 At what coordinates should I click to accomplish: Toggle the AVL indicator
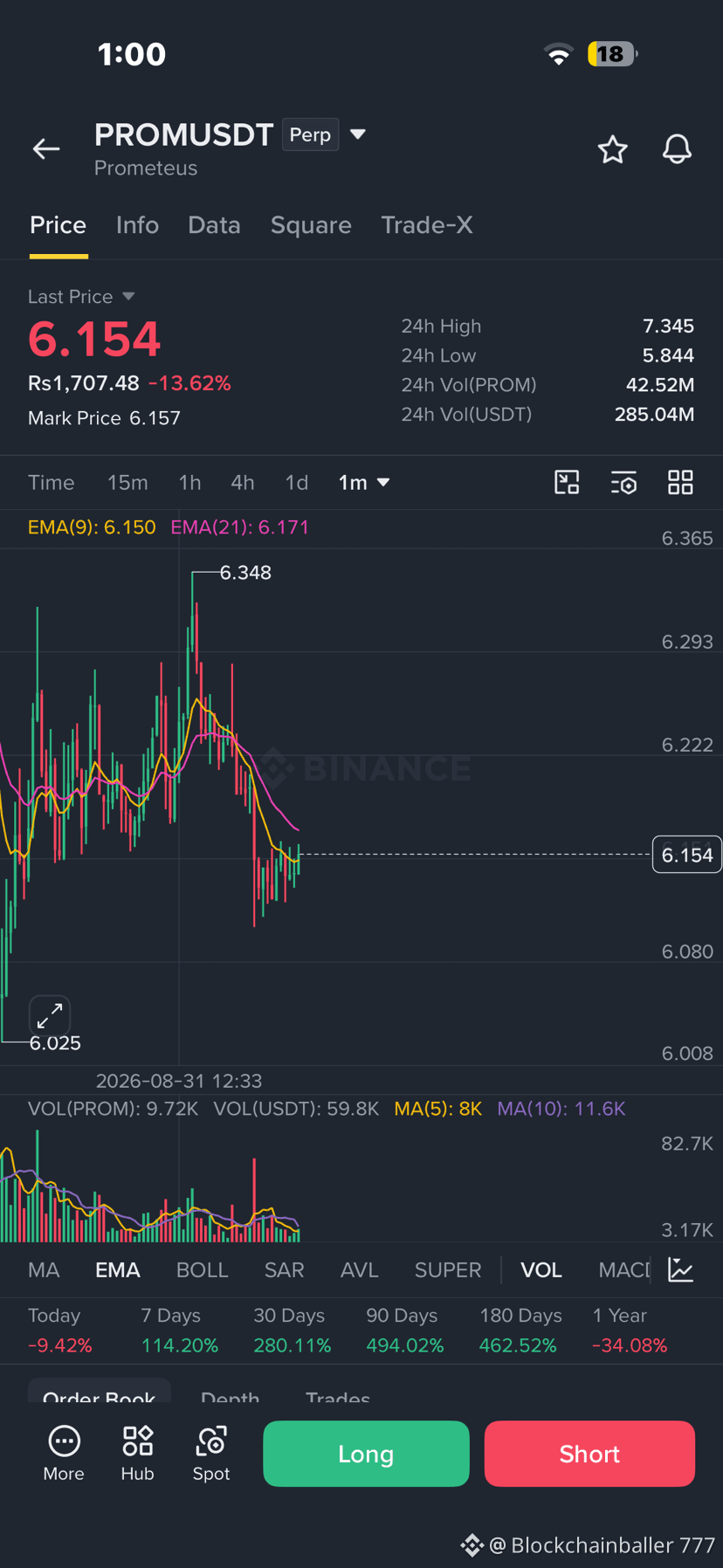coord(360,1270)
